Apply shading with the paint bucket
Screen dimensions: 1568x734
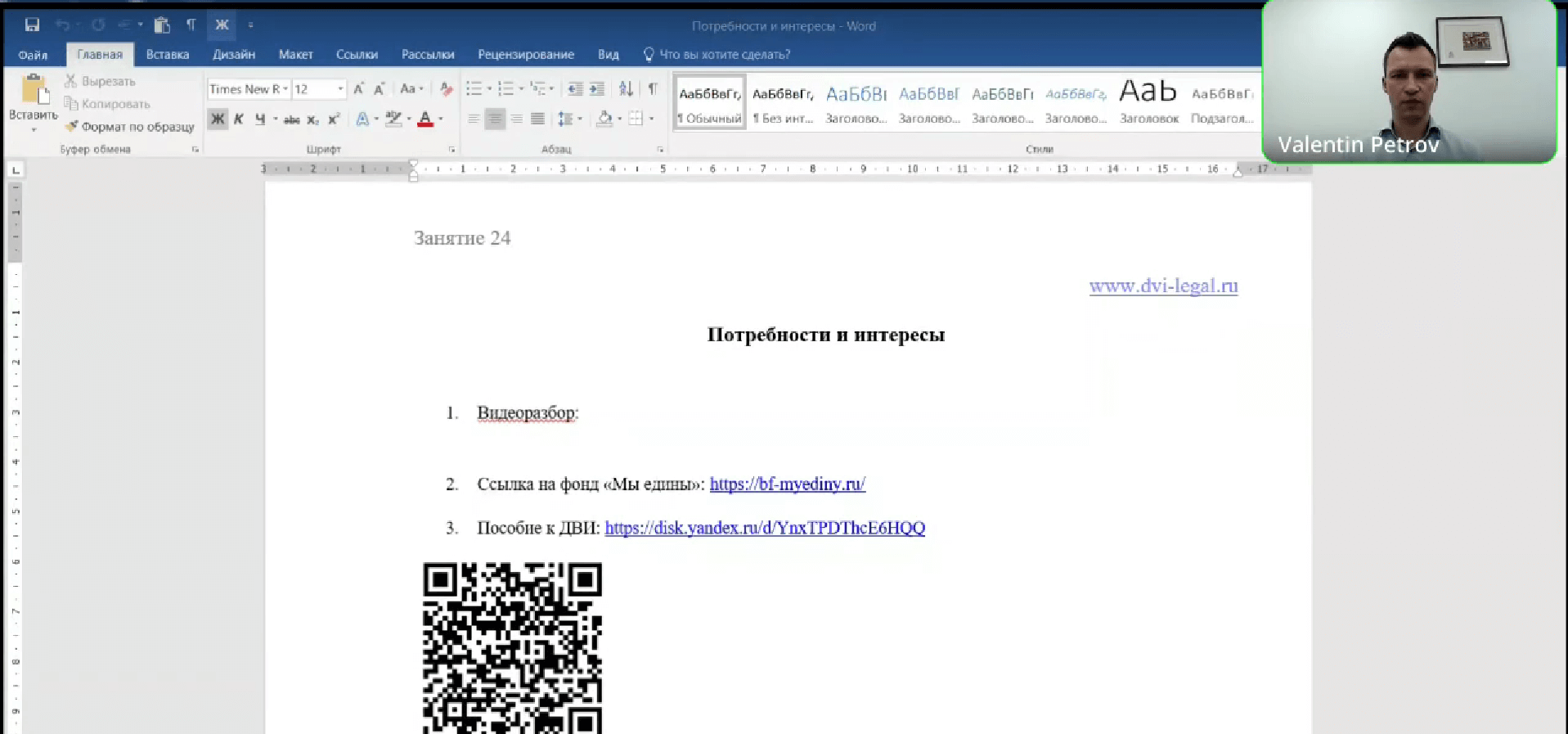tap(604, 119)
